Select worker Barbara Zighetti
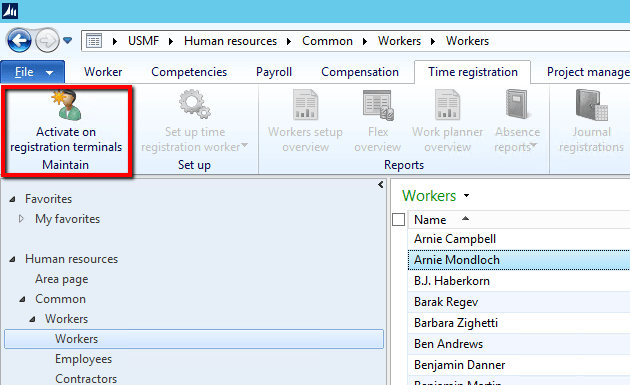The height and width of the screenshot is (385, 630). (x=456, y=323)
